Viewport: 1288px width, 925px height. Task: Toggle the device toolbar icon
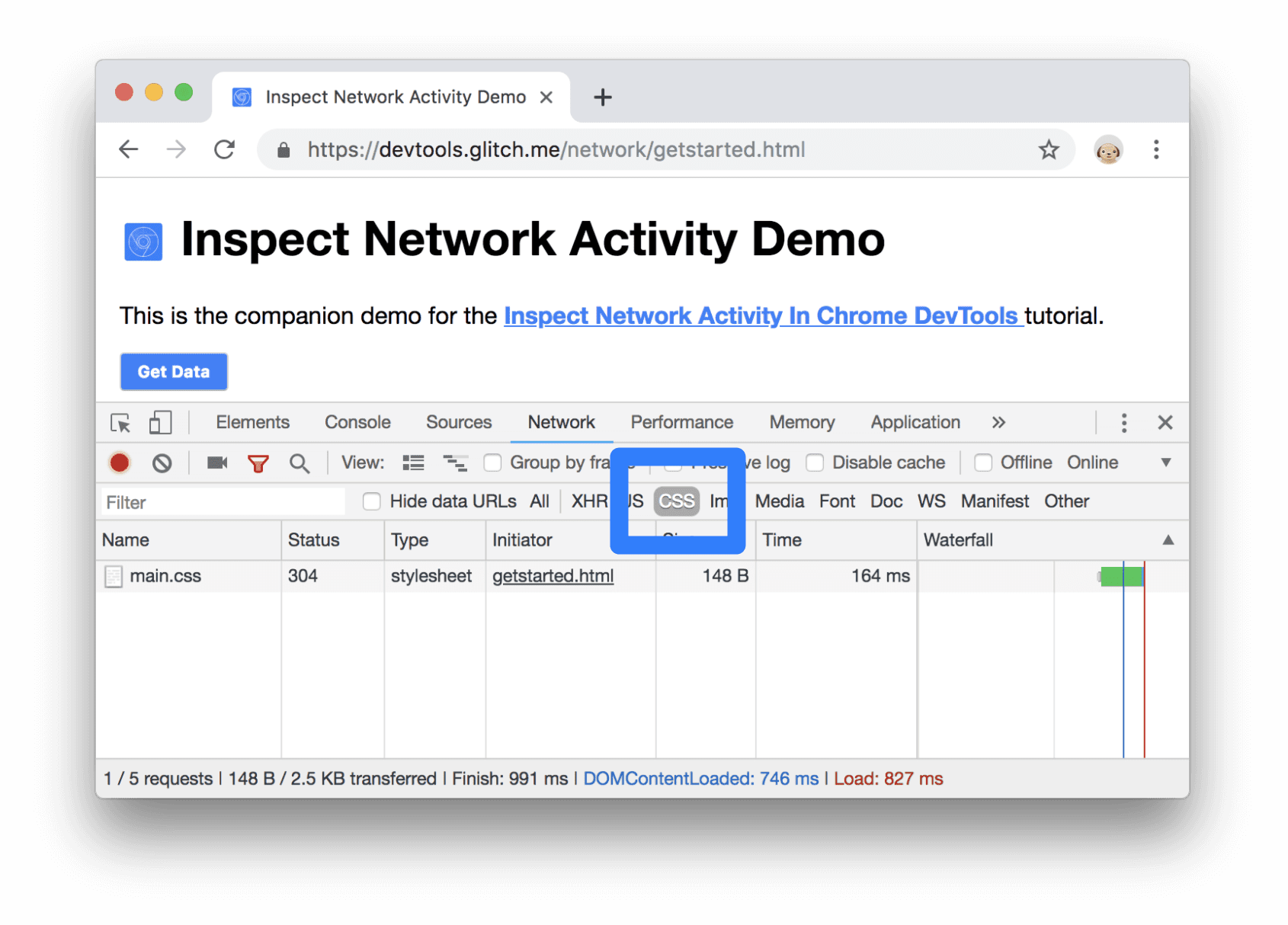click(159, 422)
